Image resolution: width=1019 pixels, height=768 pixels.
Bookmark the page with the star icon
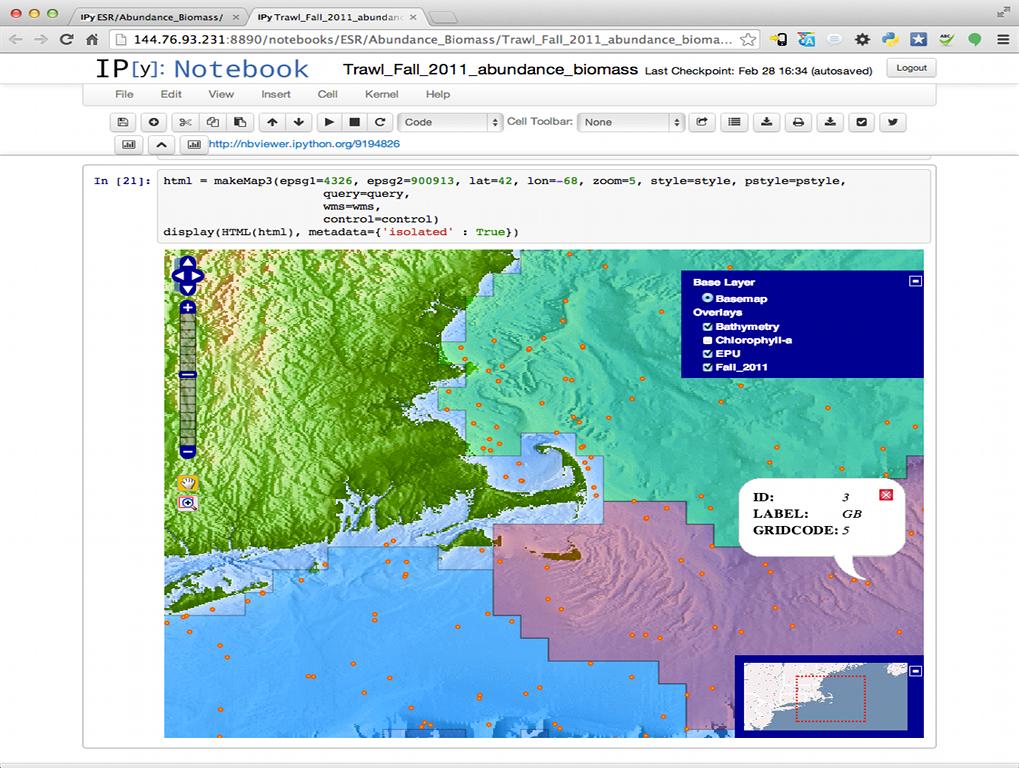[748, 40]
